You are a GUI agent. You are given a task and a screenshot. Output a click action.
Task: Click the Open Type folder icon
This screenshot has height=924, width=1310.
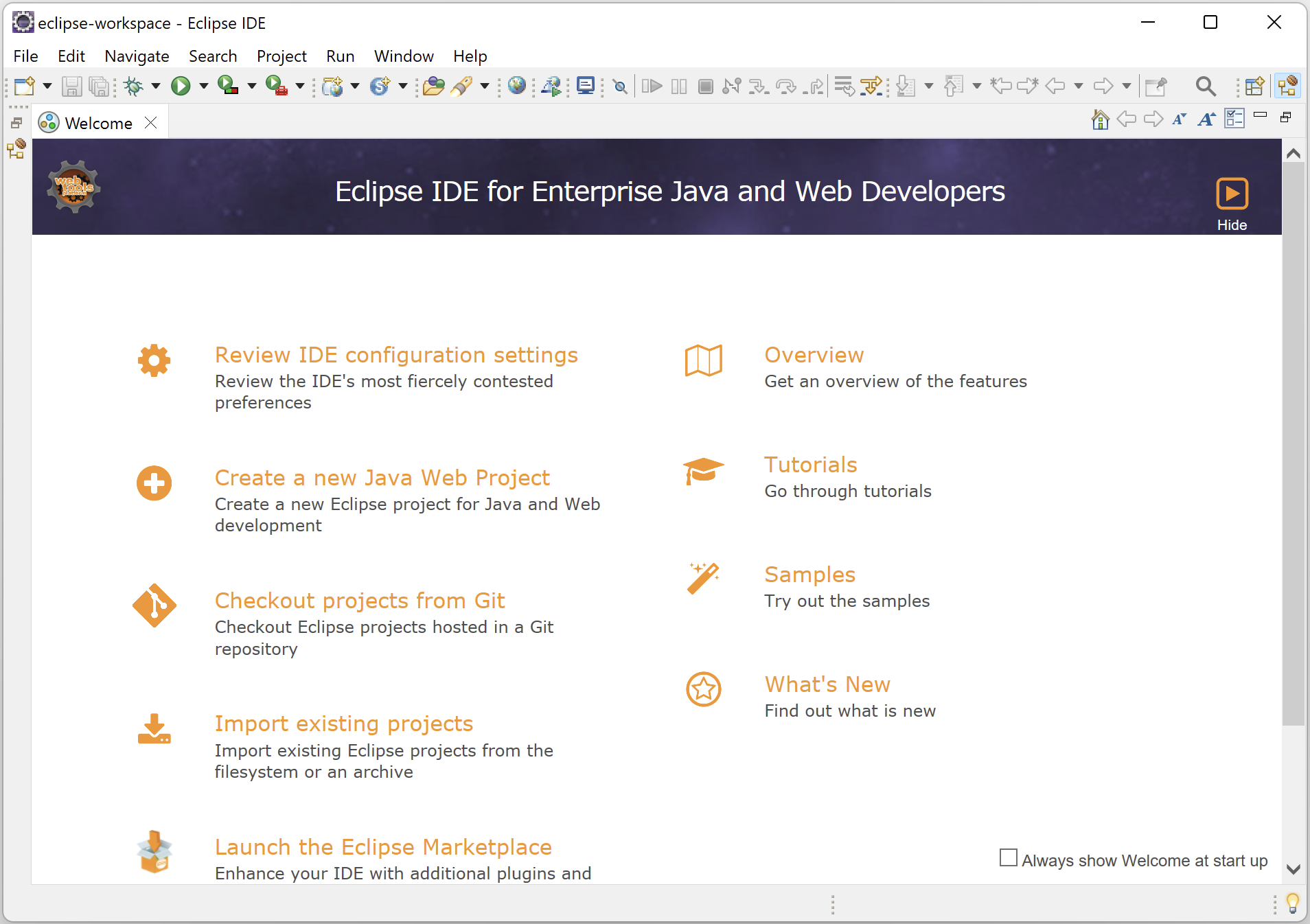pos(433,86)
